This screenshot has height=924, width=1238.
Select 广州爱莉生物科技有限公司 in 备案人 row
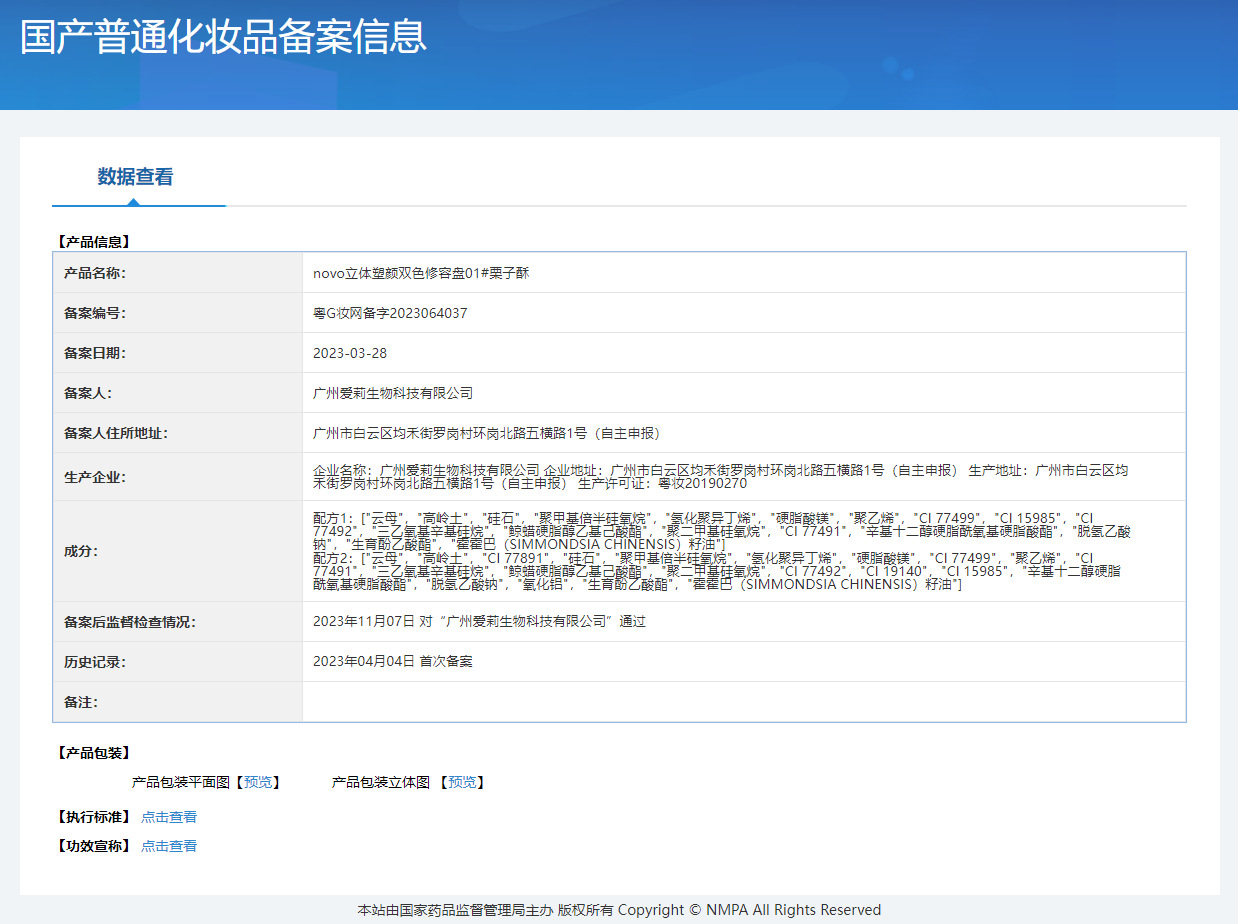pos(393,393)
